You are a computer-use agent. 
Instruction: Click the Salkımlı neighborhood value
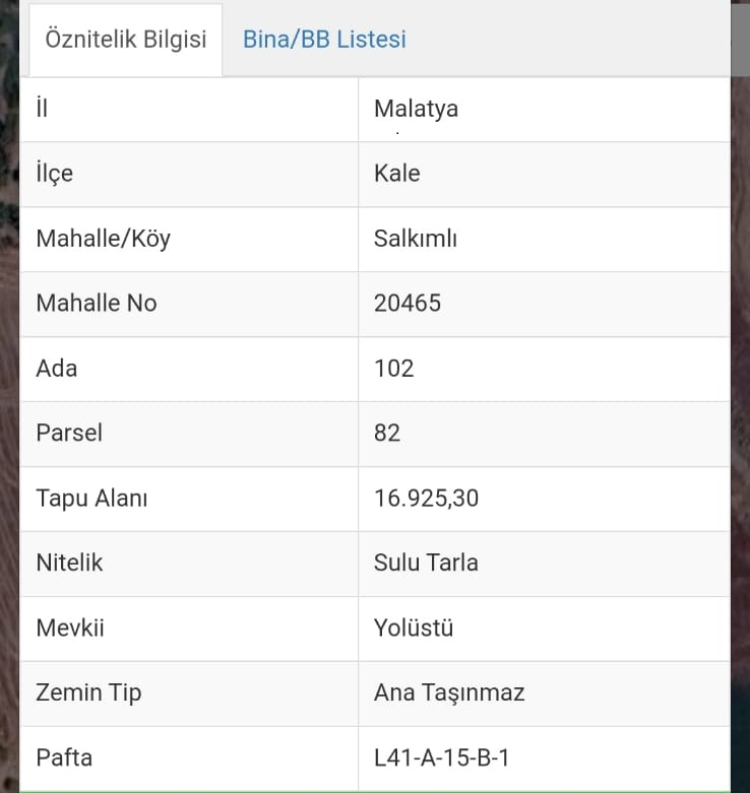[x=415, y=239]
